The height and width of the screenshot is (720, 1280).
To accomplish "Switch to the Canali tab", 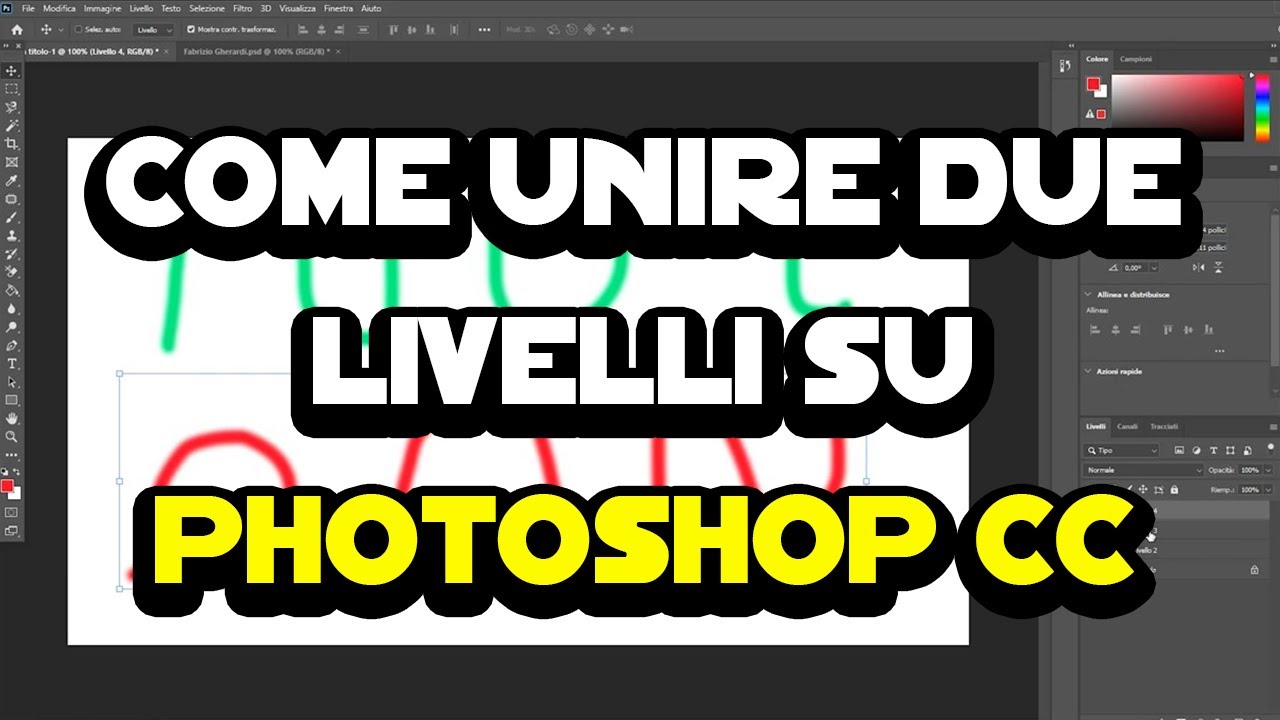I will [1127, 426].
